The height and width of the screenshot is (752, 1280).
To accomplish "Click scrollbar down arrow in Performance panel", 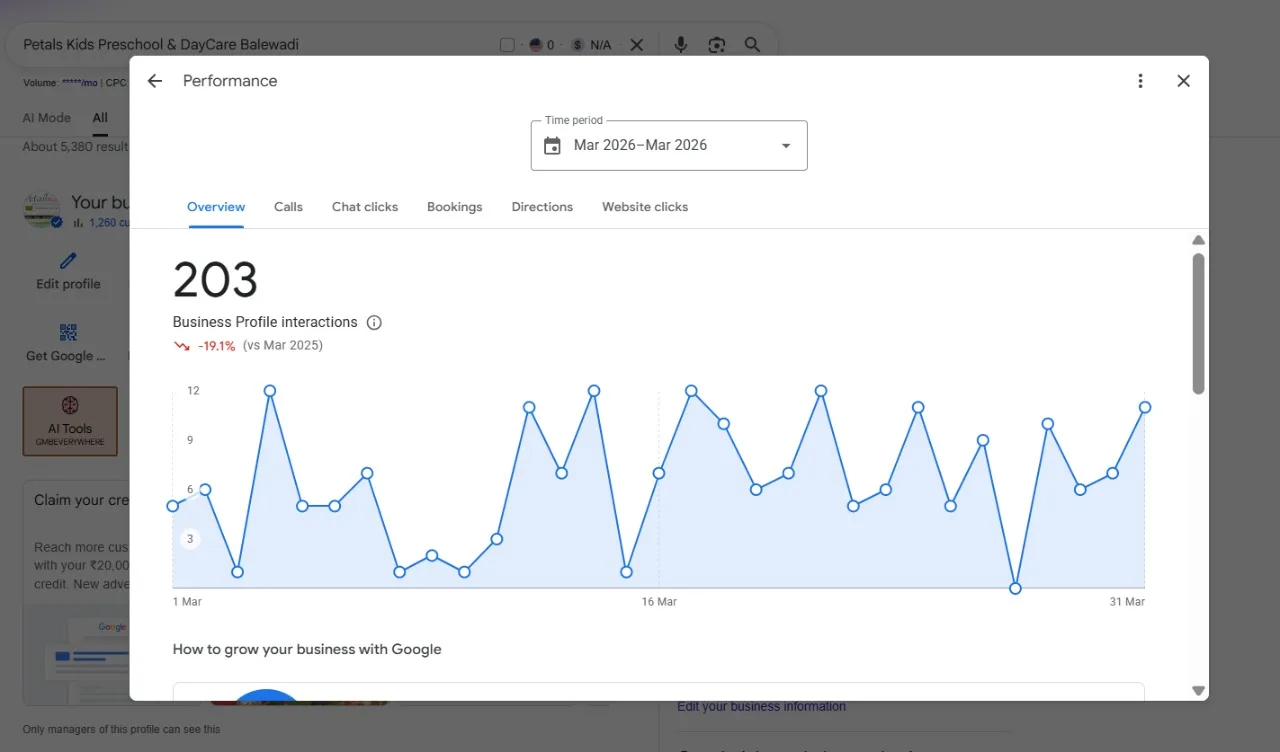I will [x=1199, y=691].
